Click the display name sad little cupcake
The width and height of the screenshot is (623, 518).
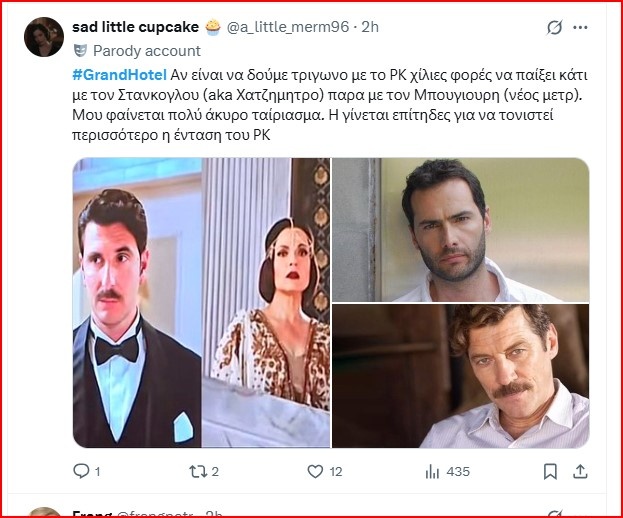click(x=135, y=27)
